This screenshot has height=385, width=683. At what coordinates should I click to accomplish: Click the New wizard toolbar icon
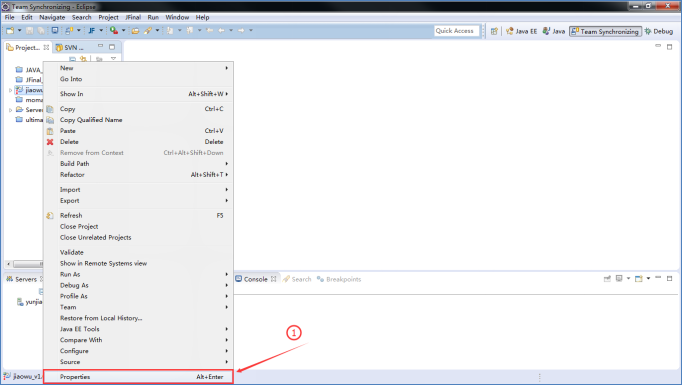(x=10, y=30)
